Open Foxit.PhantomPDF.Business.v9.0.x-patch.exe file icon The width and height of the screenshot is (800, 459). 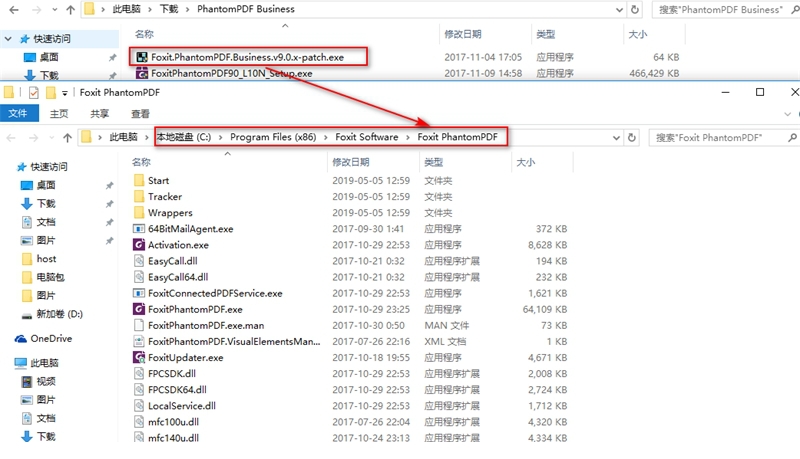click(142, 57)
